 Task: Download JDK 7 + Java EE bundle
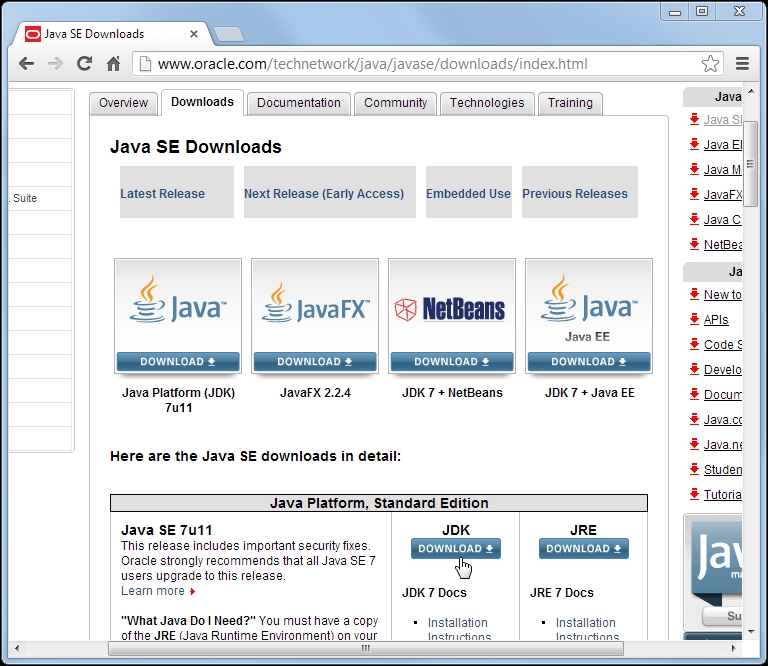pyautogui.click(x=589, y=362)
